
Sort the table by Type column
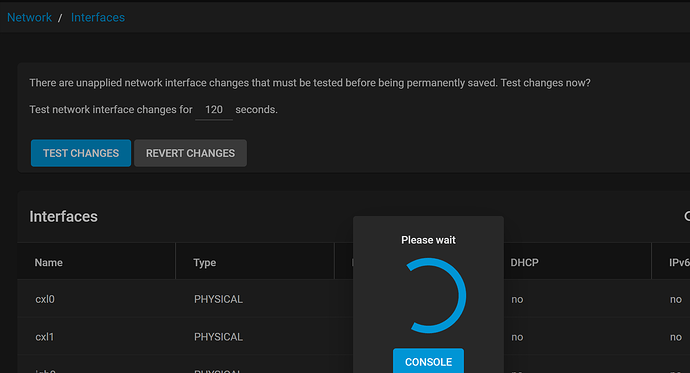tap(205, 263)
